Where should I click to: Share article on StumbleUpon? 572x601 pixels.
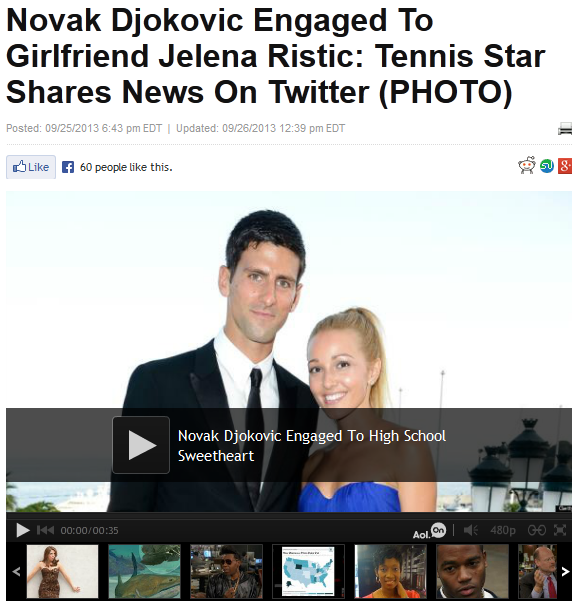pos(547,166)
